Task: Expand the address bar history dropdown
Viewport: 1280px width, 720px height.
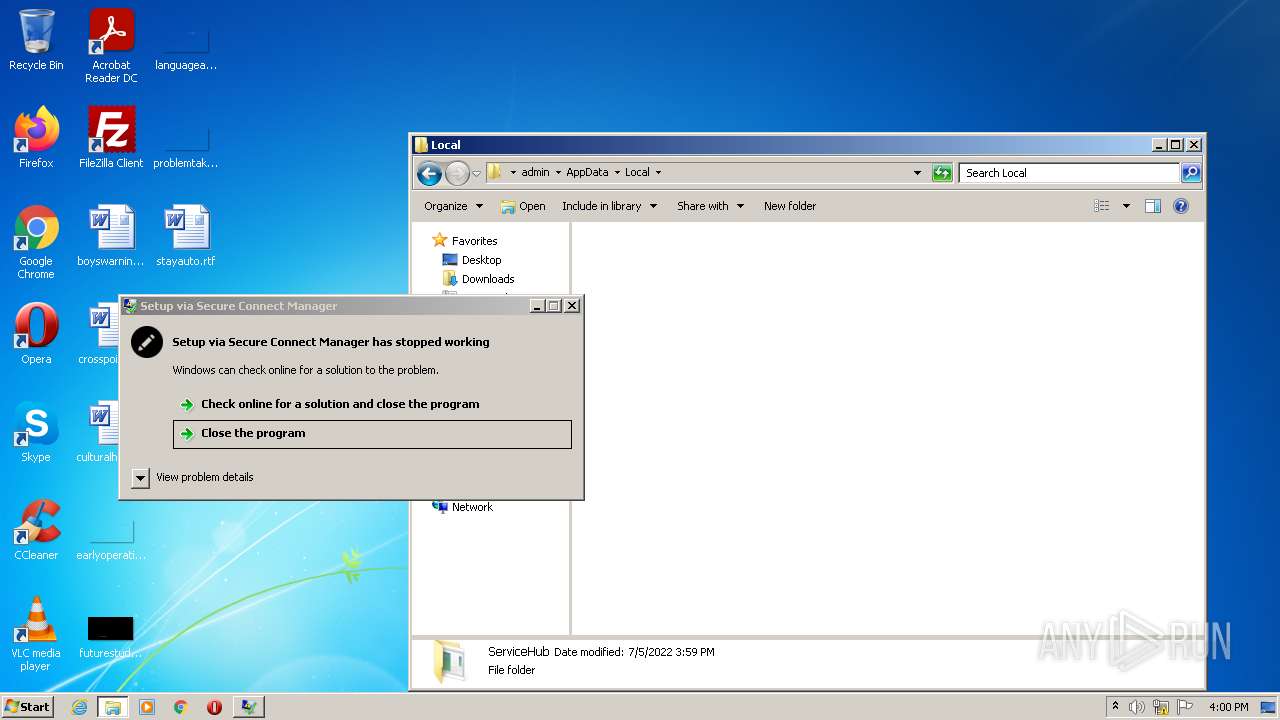Action: coord(917,173)
